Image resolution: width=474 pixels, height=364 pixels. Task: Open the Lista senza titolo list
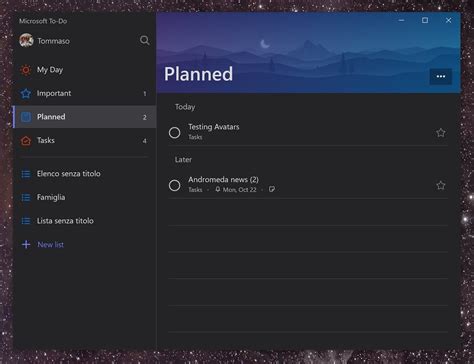[85, 221]
